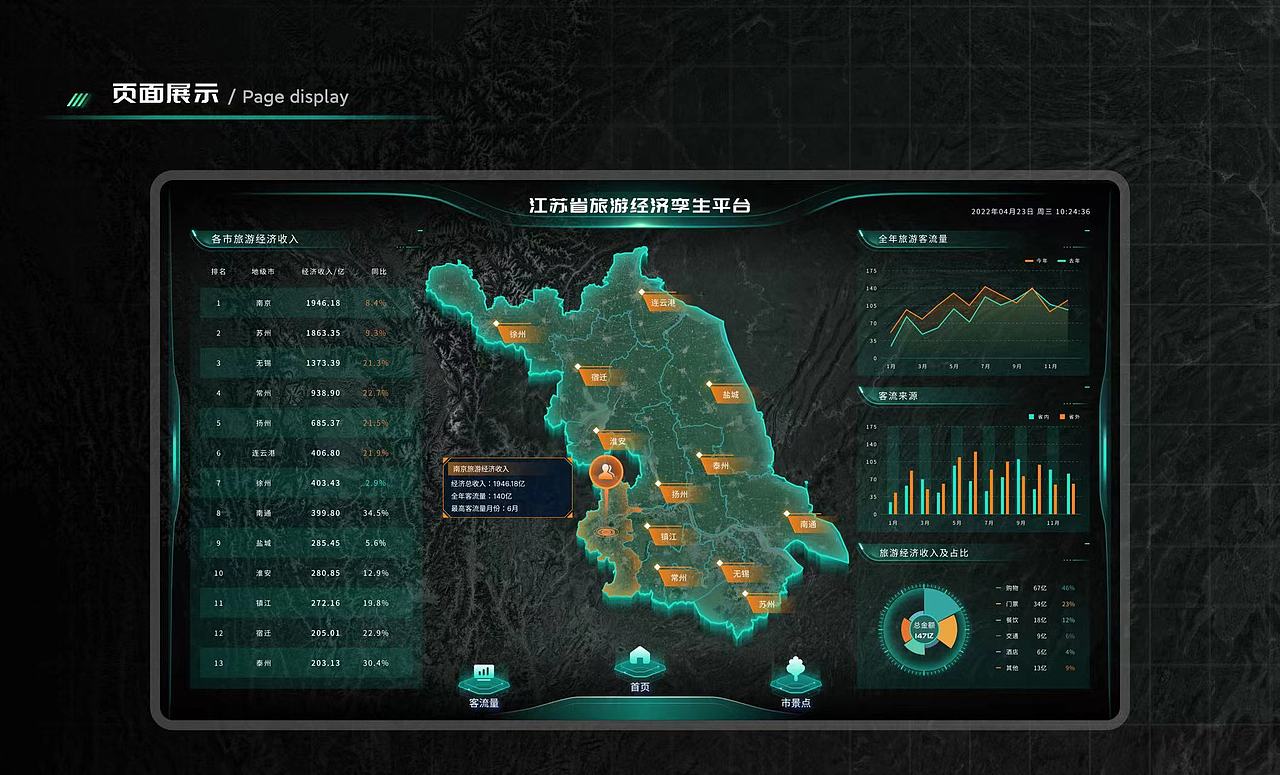The height and width of the screenshot is (775, 1280).
Task: Select the 镇江 marker on the map
Action: [x=668, y=536]
